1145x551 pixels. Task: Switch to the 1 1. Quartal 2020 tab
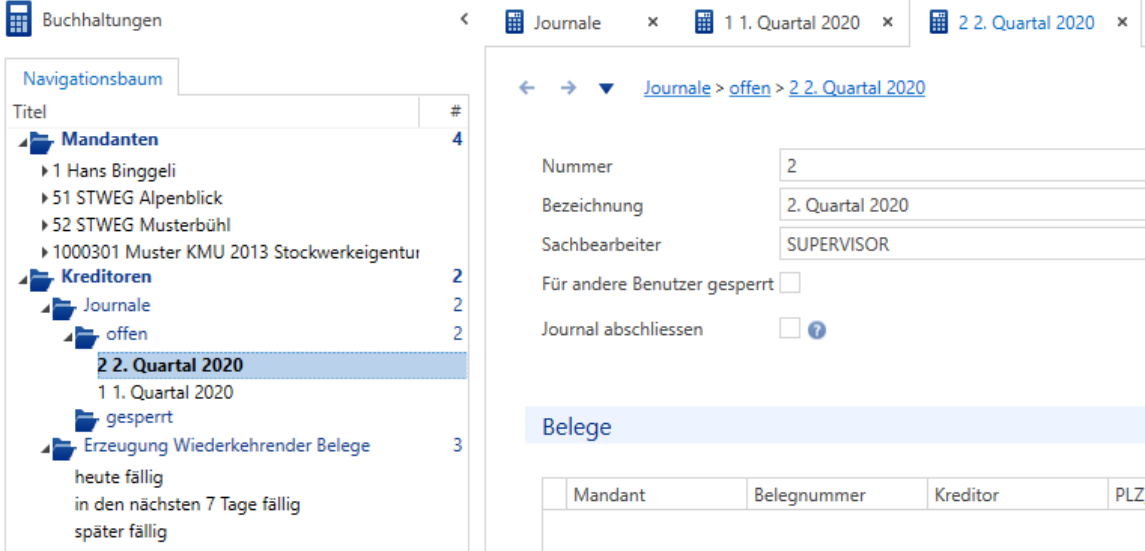coord(791,23)
